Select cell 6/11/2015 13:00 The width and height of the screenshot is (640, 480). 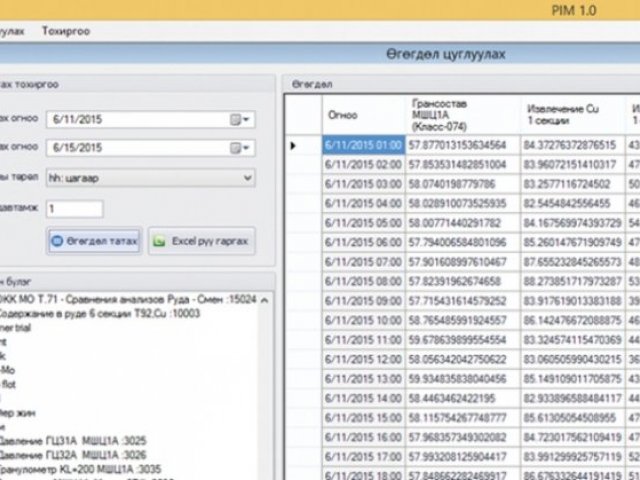coord(364,379)
